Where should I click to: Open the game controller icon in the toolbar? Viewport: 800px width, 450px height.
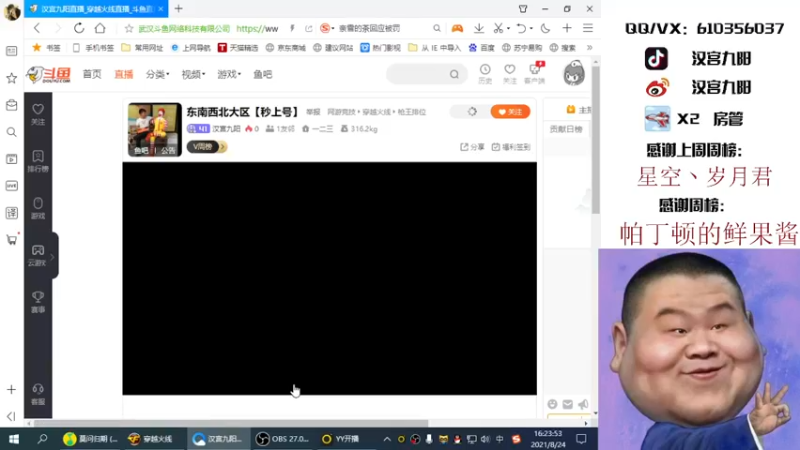[457, 28]
